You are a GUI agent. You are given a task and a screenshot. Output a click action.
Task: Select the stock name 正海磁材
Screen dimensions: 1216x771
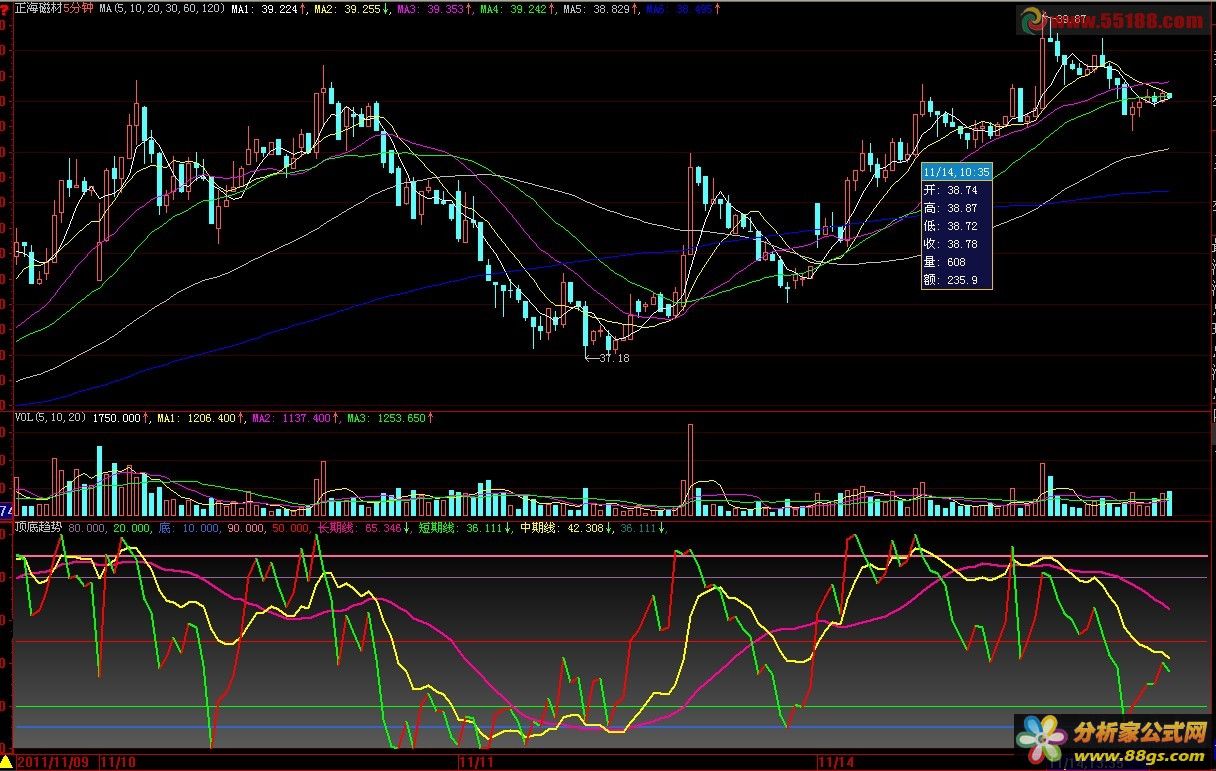38,8
